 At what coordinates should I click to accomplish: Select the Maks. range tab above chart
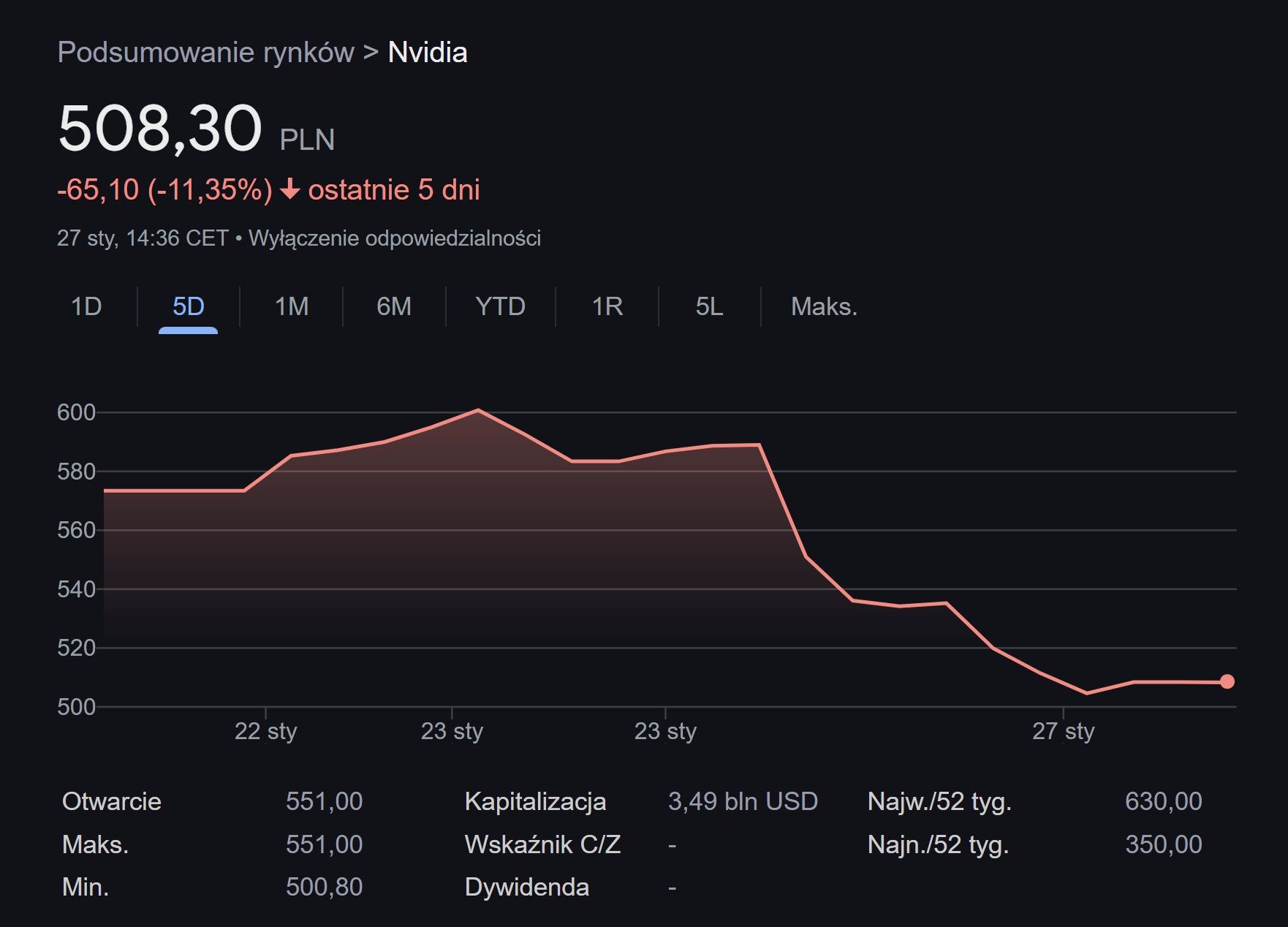[824, 306]
